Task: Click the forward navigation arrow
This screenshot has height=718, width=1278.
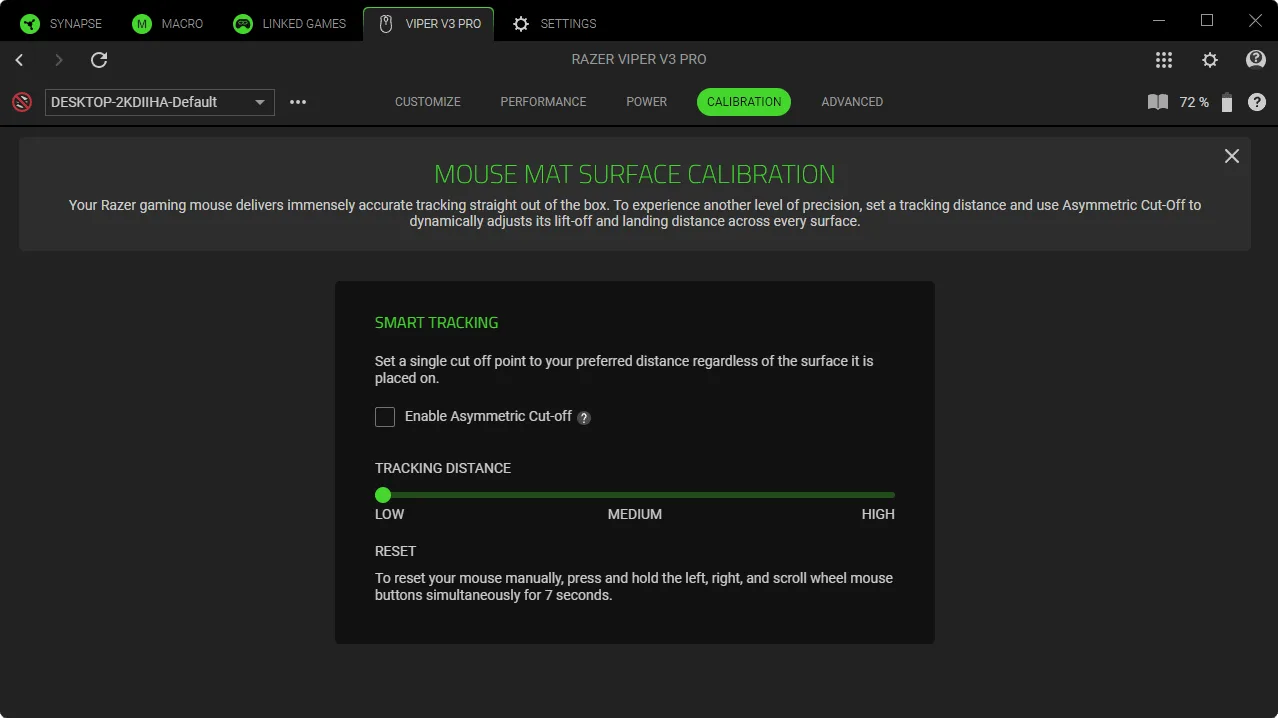Action: (x=58, y=60)
